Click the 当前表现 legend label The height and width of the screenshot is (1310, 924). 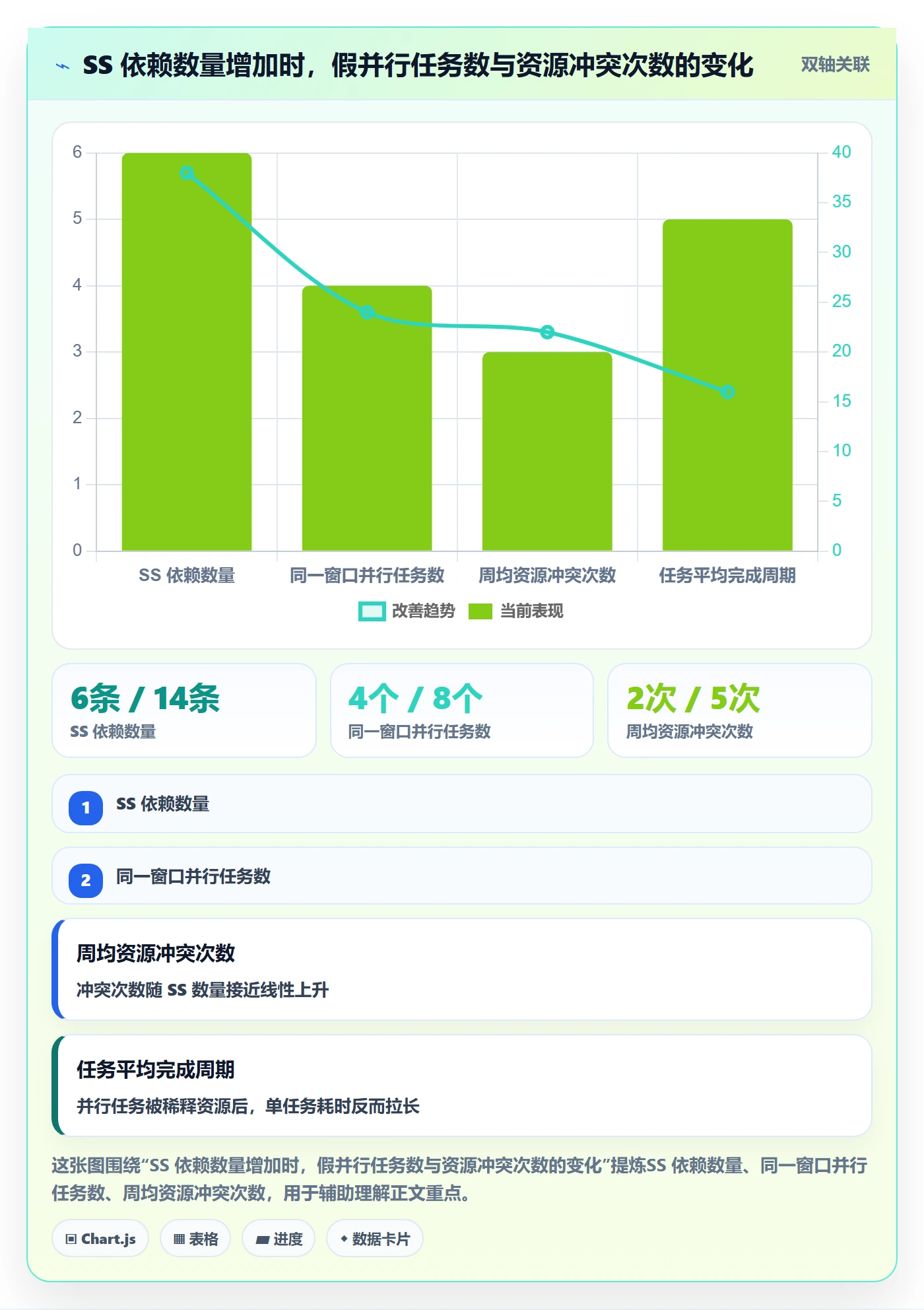tap(531, 611)
